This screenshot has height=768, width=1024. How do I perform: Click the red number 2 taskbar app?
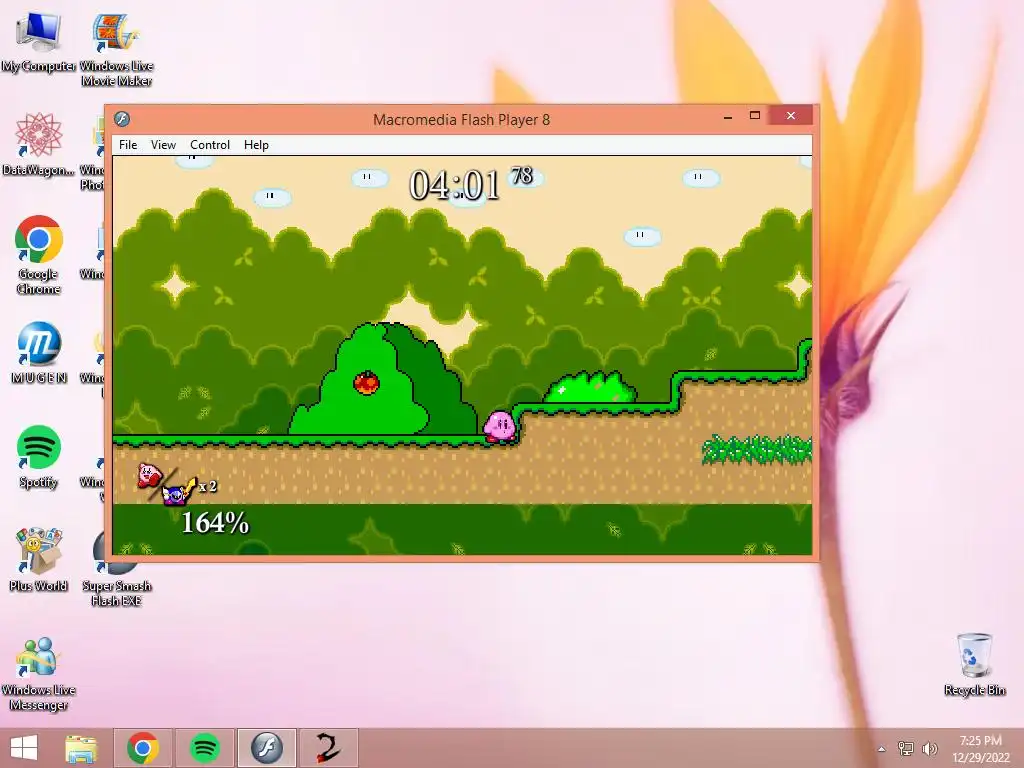point(328,748)
